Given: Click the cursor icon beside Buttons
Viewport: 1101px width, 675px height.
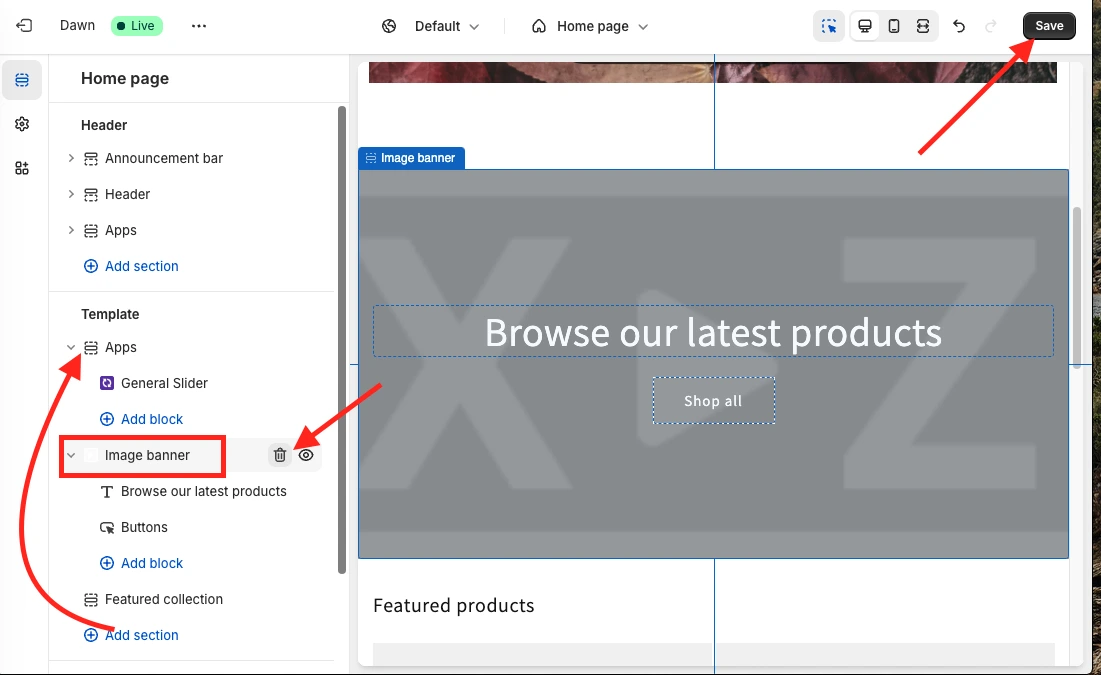Looking at the screenshot, I should pyautogui.click(x=107, y=527).
